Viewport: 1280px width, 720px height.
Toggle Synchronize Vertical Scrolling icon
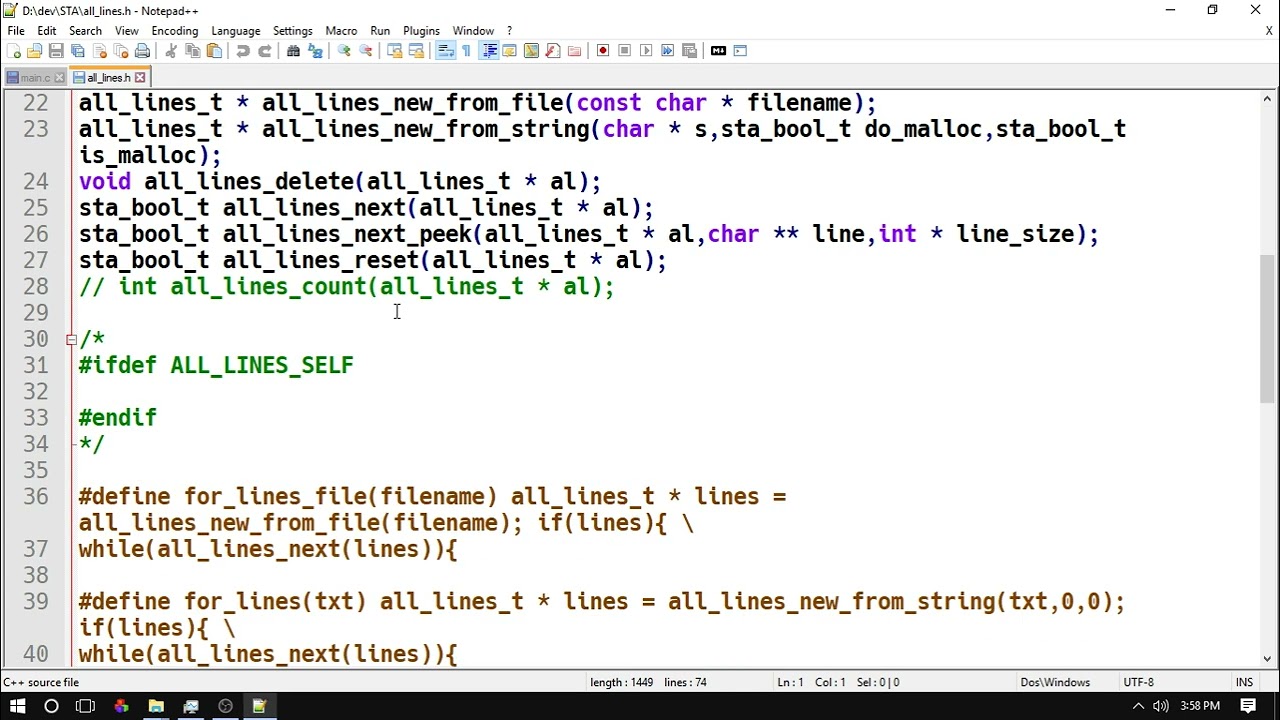[x=395, y=51]
